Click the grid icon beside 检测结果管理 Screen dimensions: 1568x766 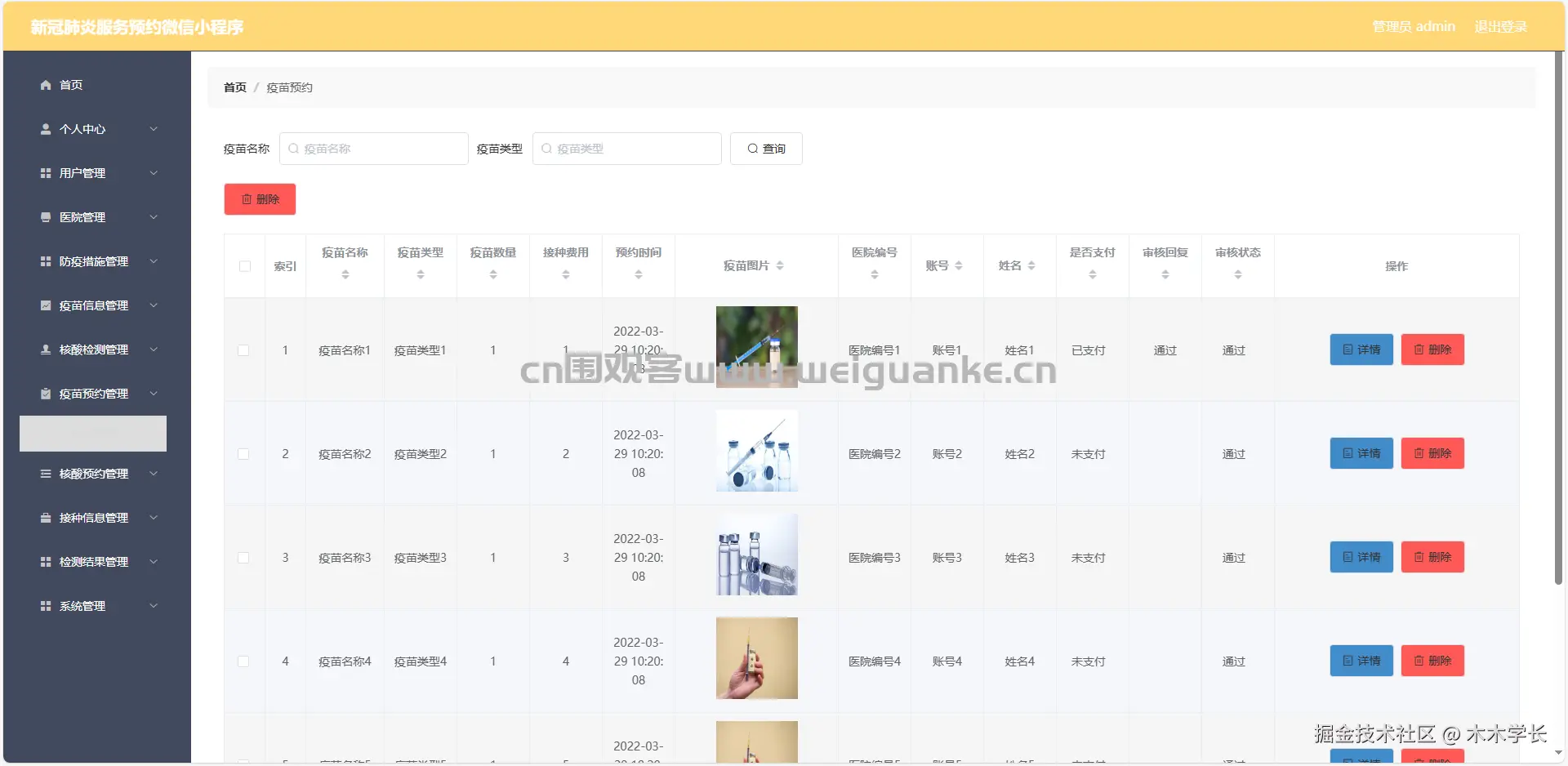coord(46,562)
